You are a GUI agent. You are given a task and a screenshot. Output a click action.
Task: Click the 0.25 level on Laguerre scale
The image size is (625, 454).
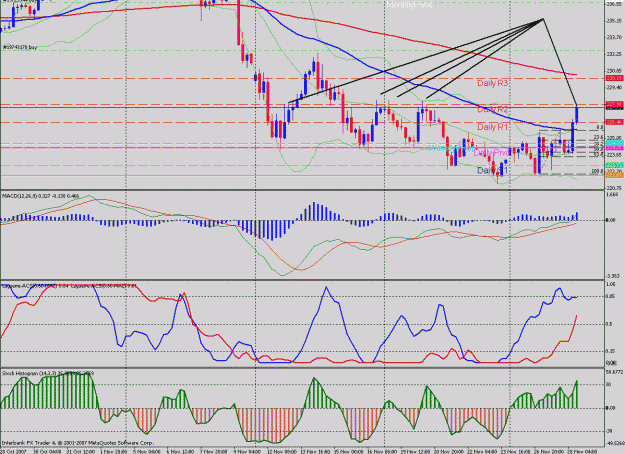(611, 351)
